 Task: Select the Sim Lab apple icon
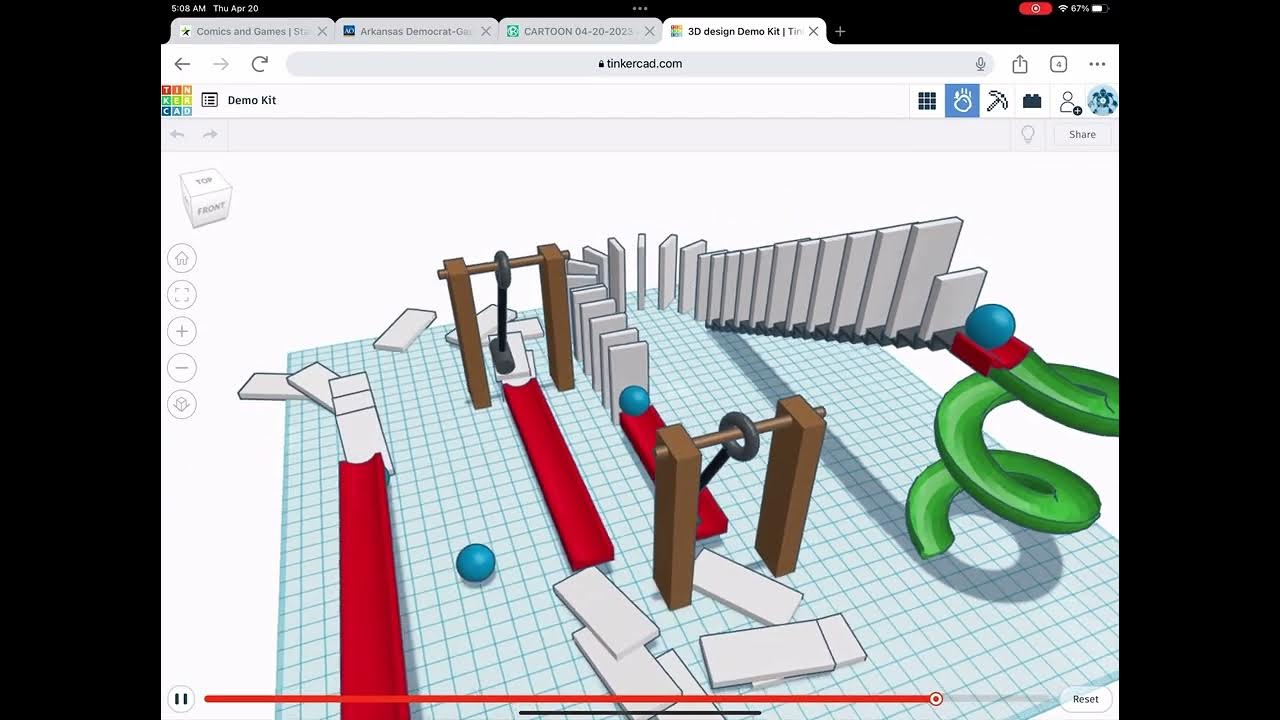pyautogui.click(x=962, y=101)
